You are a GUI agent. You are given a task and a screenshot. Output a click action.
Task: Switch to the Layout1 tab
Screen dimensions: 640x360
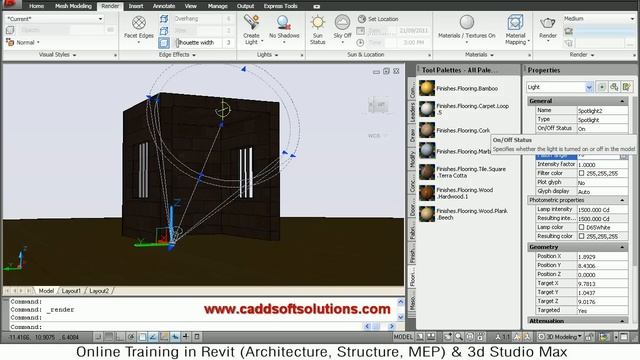pyautogui.click(x=71, y=291)
